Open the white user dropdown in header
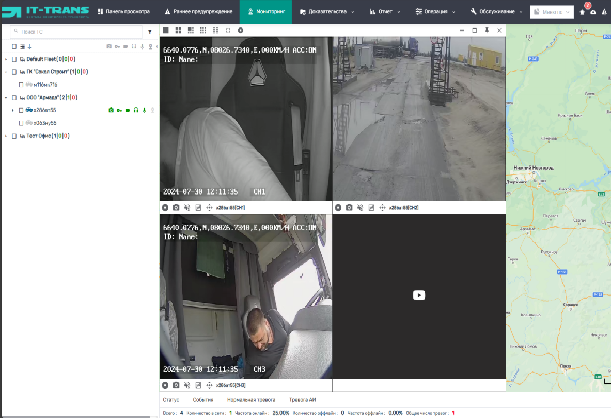This screenshot has width=612, height=419. [x=552, y=12]
